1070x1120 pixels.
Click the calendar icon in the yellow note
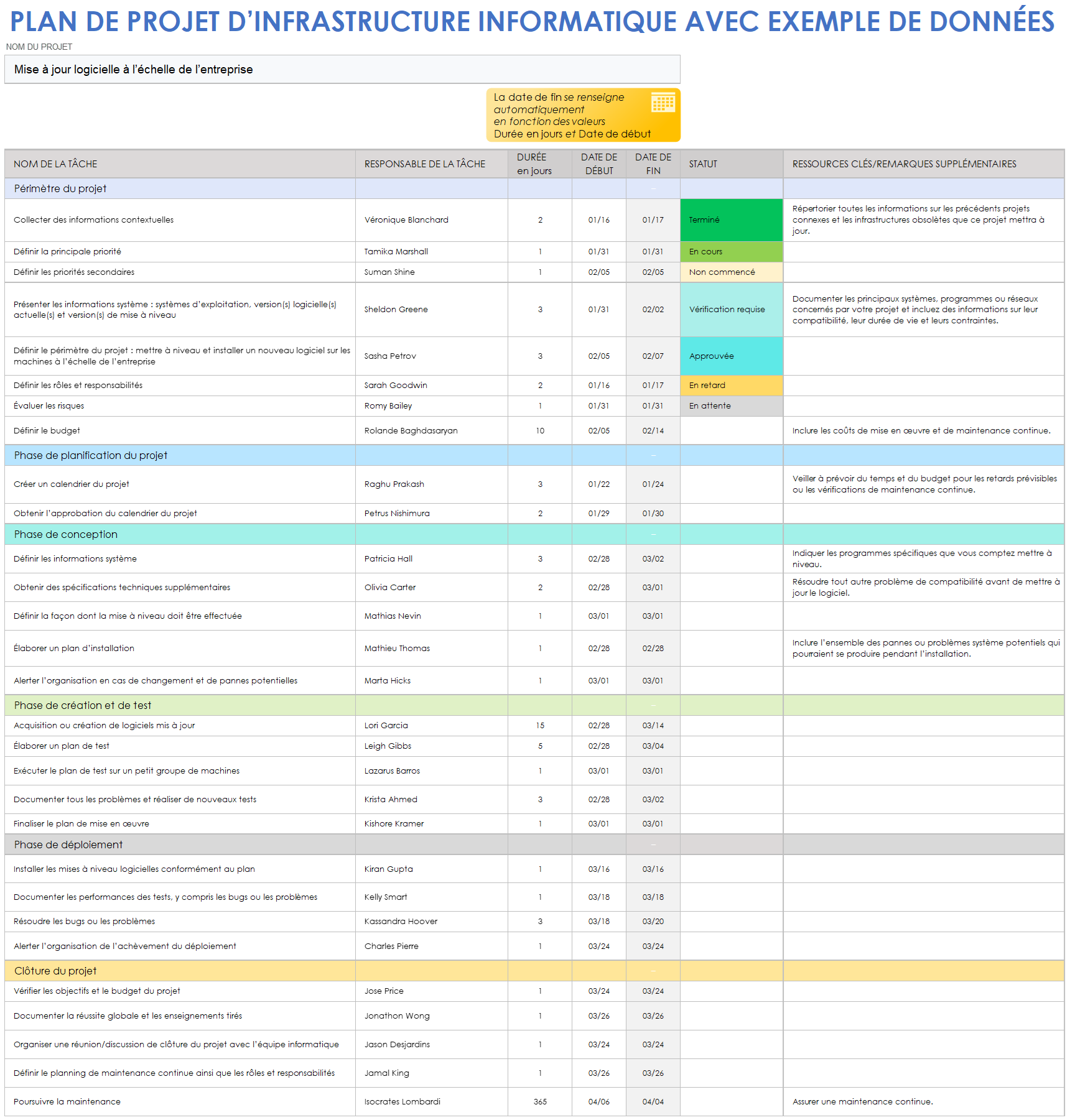(663, 102)
